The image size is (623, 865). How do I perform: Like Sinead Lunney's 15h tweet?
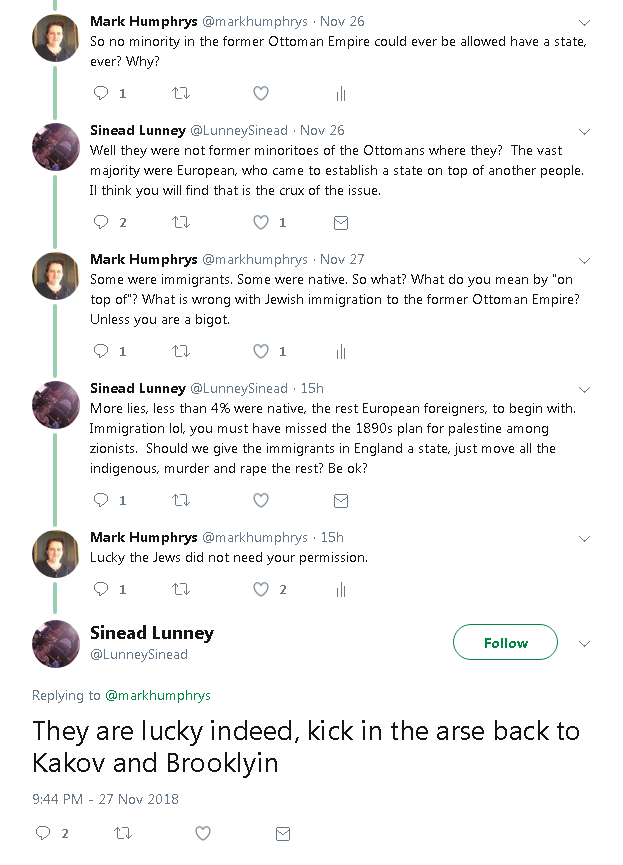(x=261, y=500)
